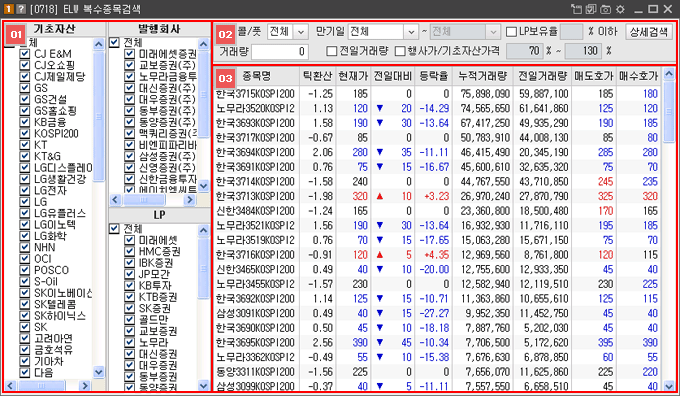Click the results table vertical scrollbar thumb
The width and height of the screenshot is (680, 396).
[x=669, y=112]
